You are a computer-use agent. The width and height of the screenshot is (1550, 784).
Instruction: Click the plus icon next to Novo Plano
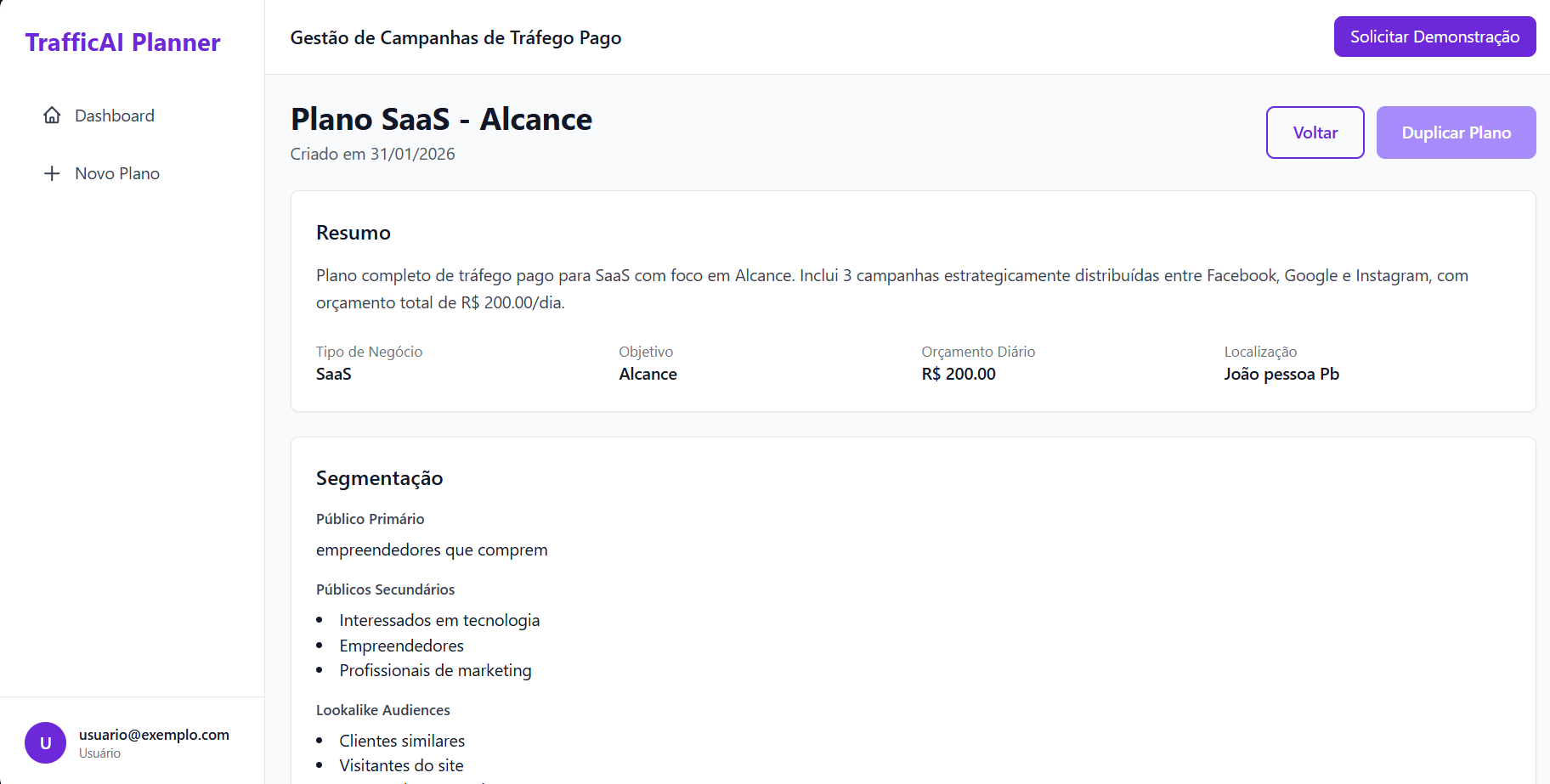(53, 173)
